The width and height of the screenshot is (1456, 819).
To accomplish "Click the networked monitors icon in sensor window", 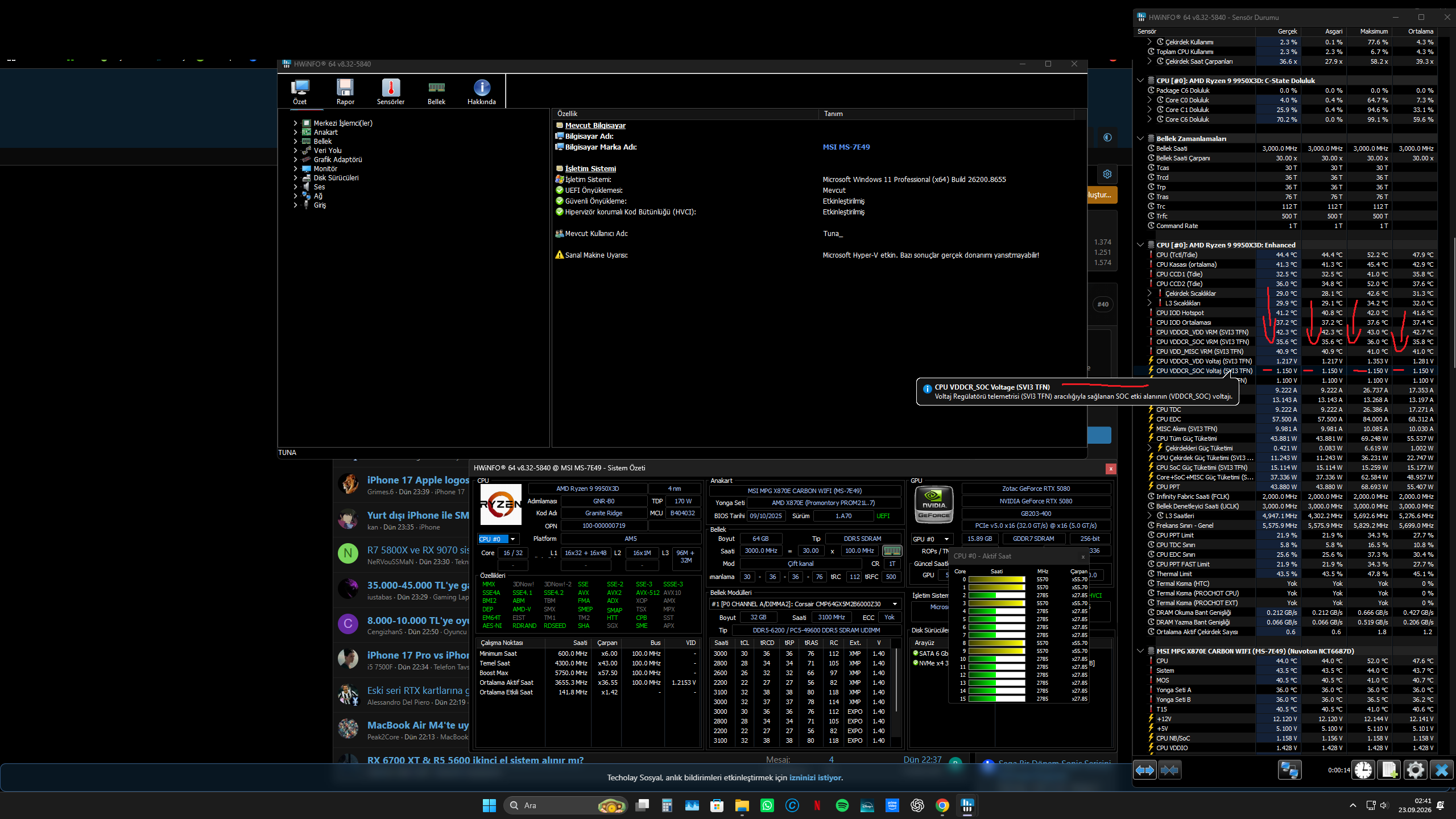I will coord(1289,770).
